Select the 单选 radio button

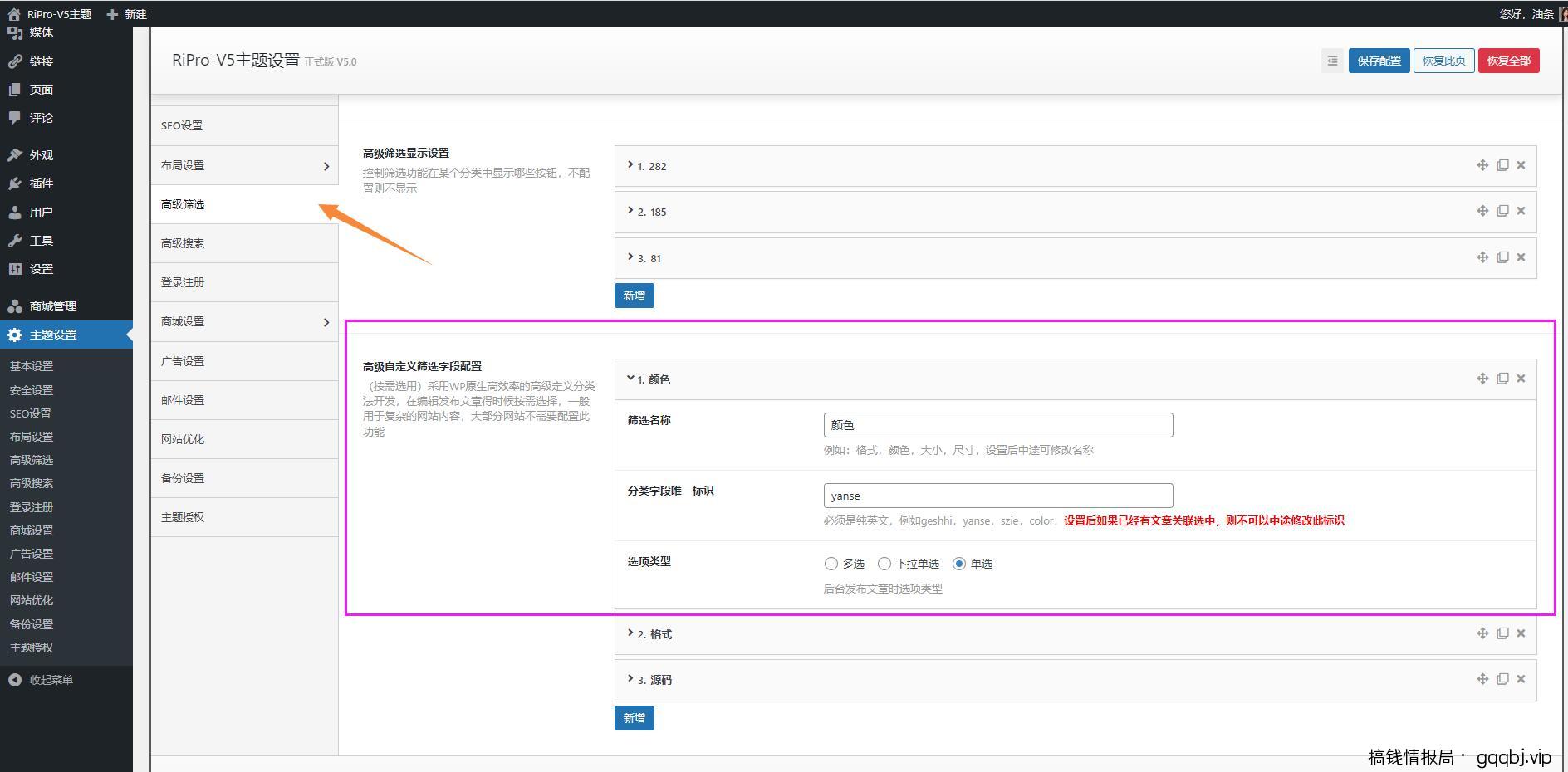coord(960,564)
